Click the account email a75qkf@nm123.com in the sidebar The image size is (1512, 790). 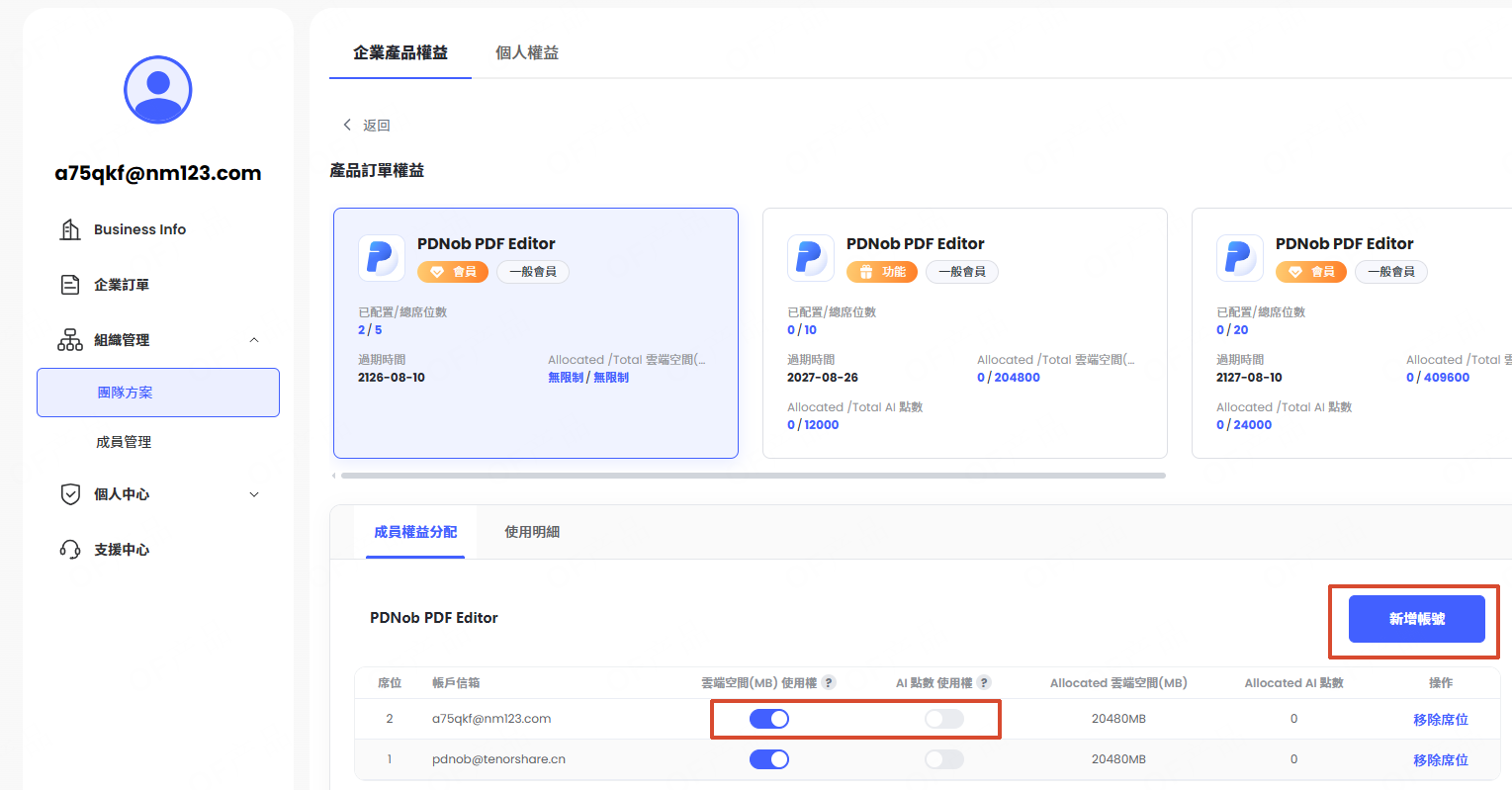[158, 173]
